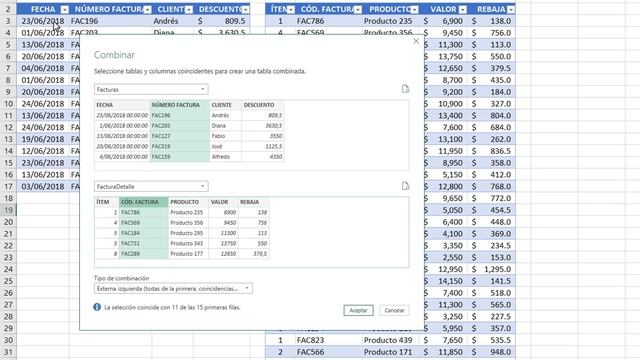The height and width of the screenshot is (360, 640).
Task: Select CÓD. FACTURA column header in preview
Action: coord(144,202)
